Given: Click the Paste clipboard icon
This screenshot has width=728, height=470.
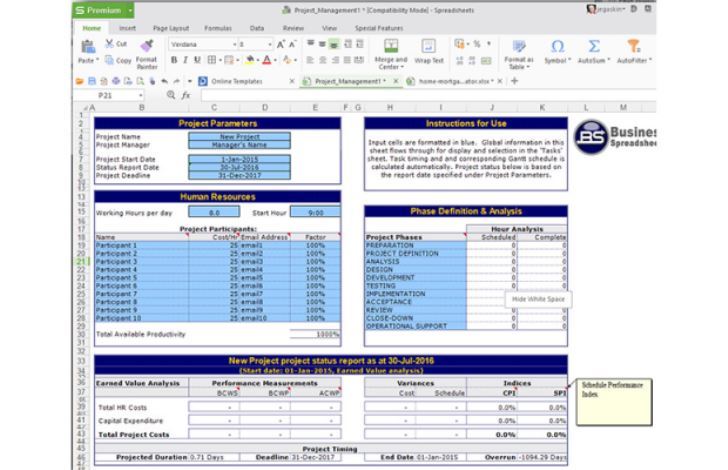Looking at the screenshot, I should [x=88, y=46].
